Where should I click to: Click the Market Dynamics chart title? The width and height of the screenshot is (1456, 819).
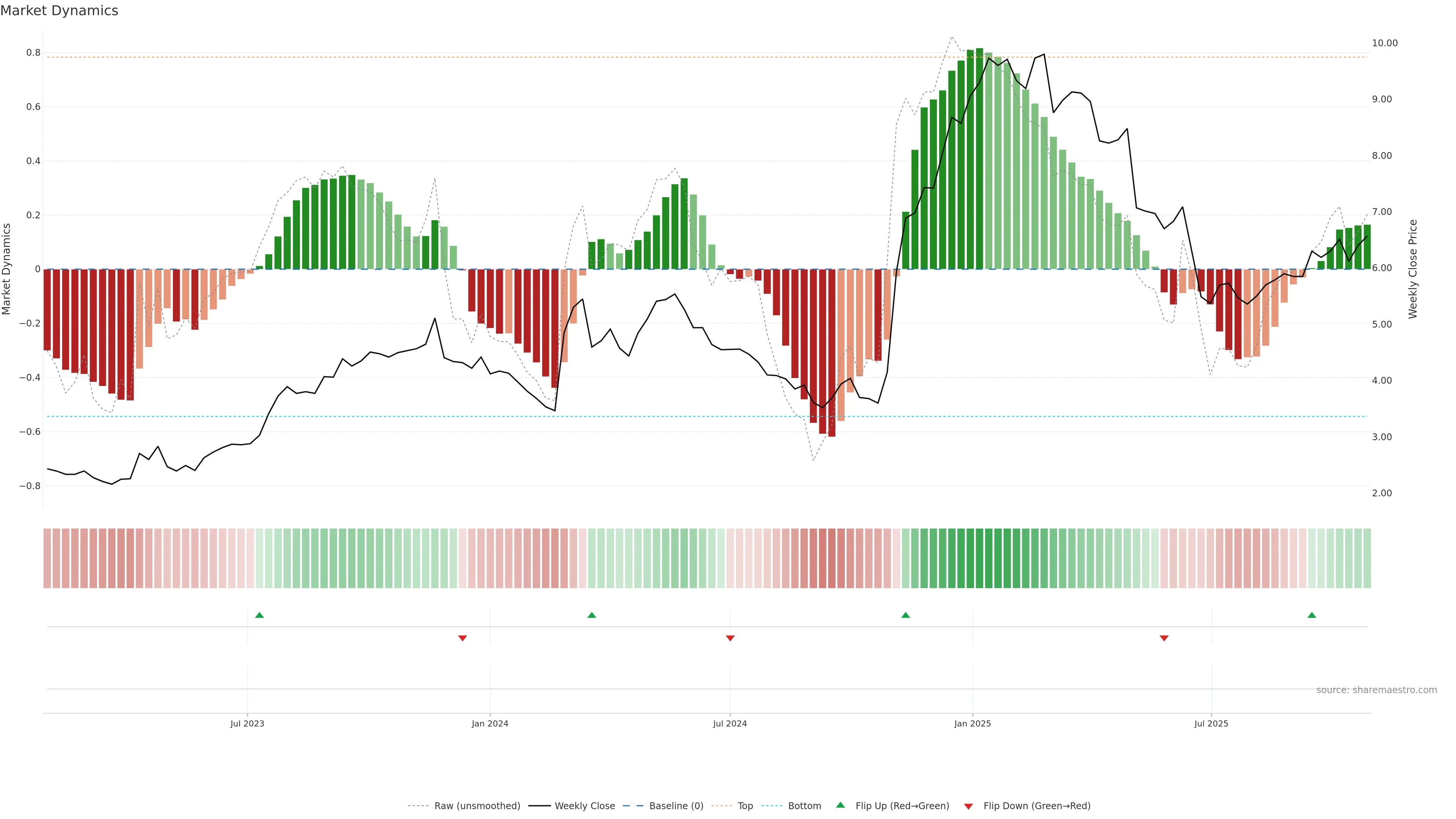pos(60,11)
